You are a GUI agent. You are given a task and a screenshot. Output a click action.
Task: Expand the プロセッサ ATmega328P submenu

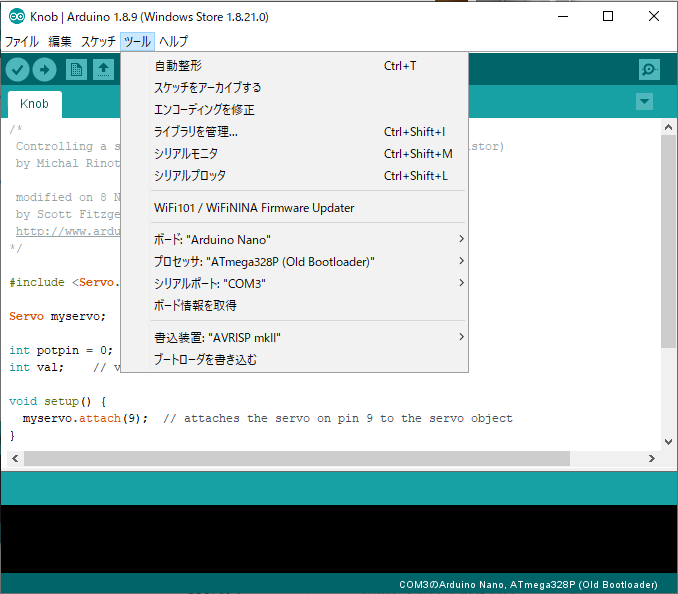(x=309, y=261)
